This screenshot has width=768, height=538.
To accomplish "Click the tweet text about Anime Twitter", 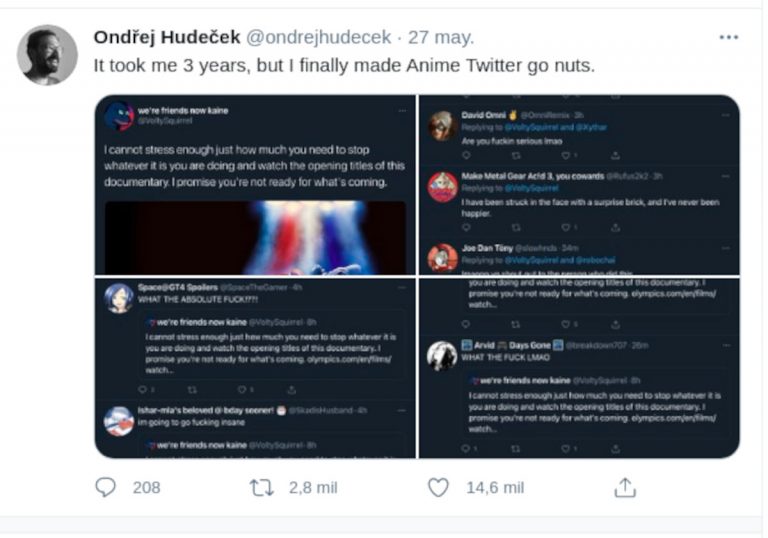I will coord(344,66).
